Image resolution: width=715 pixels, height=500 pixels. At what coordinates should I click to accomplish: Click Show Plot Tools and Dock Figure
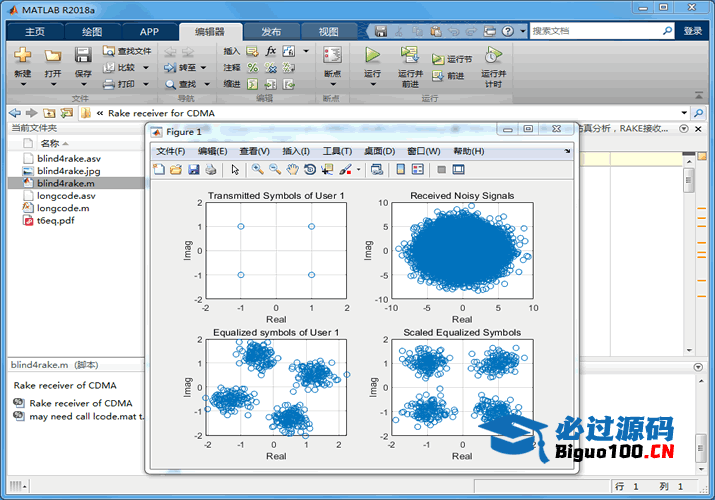tap(458, 170)
